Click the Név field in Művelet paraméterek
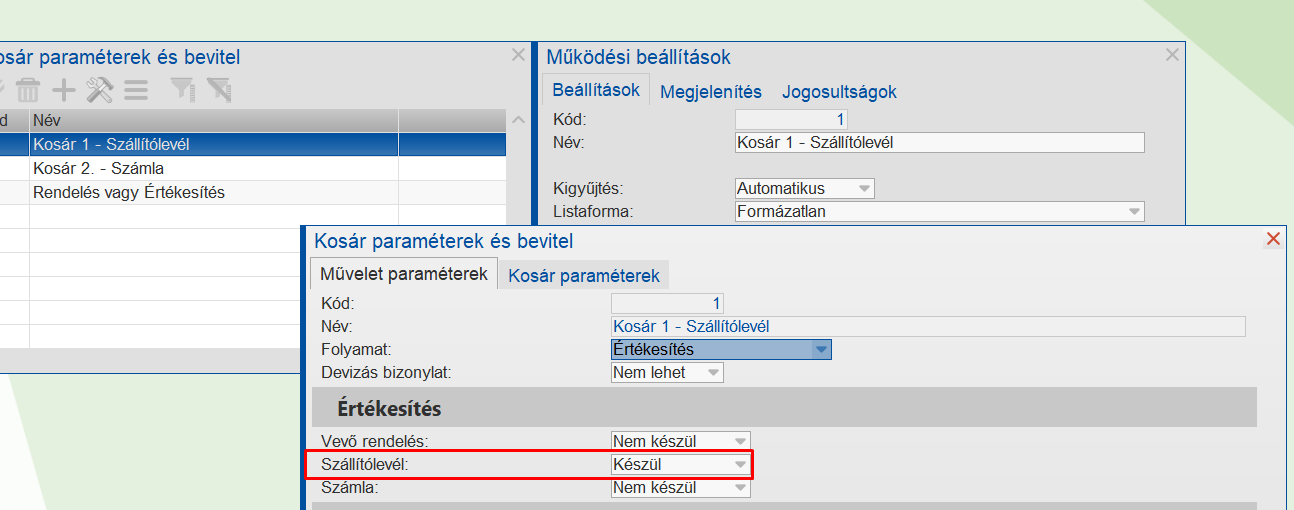 pyautogui.click(x=927, y=326)
